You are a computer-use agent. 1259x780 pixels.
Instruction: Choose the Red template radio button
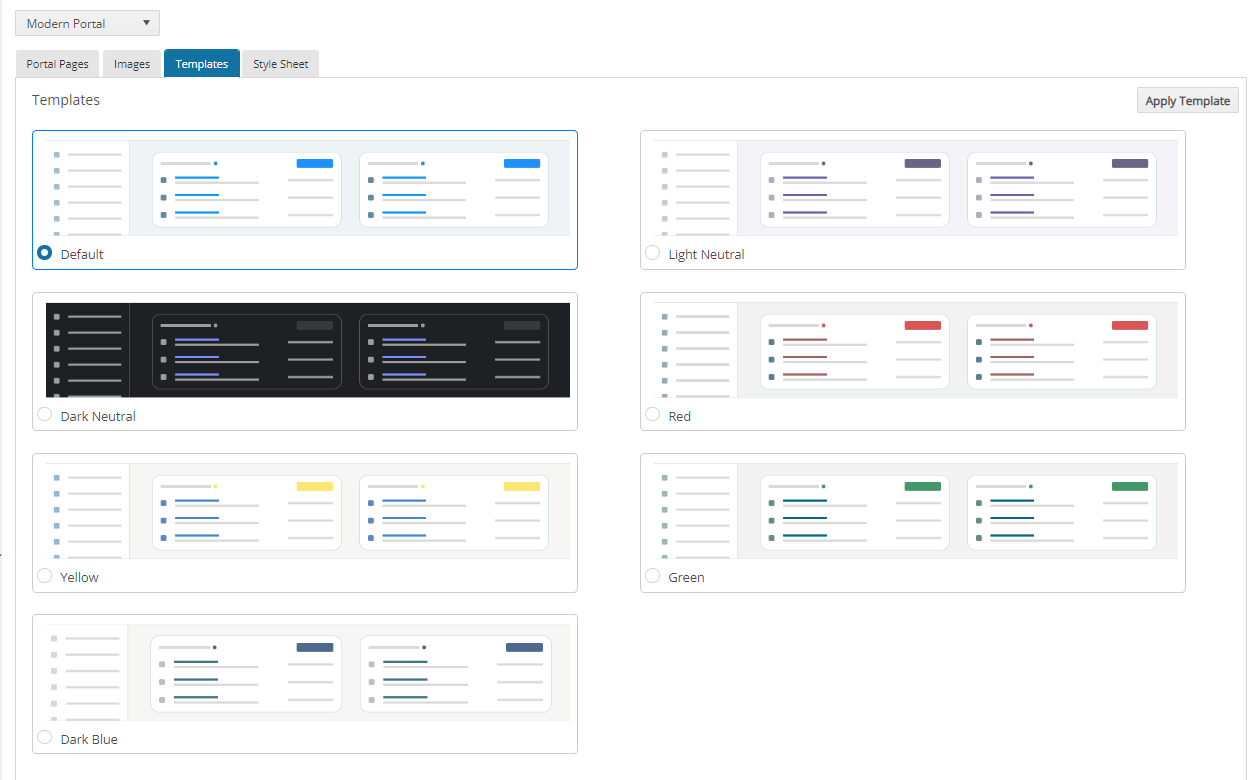[x=653, y=415]
